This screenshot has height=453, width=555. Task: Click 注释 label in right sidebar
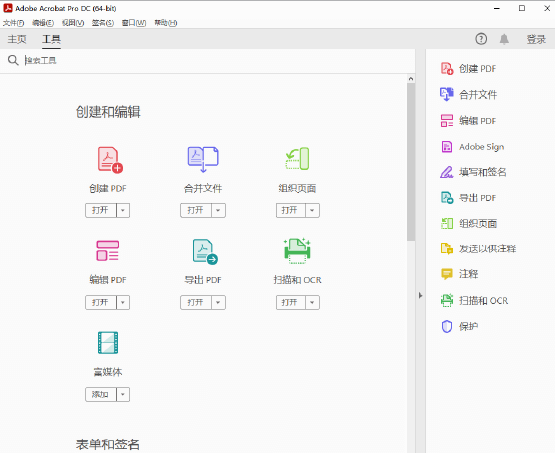pos(468,274)
